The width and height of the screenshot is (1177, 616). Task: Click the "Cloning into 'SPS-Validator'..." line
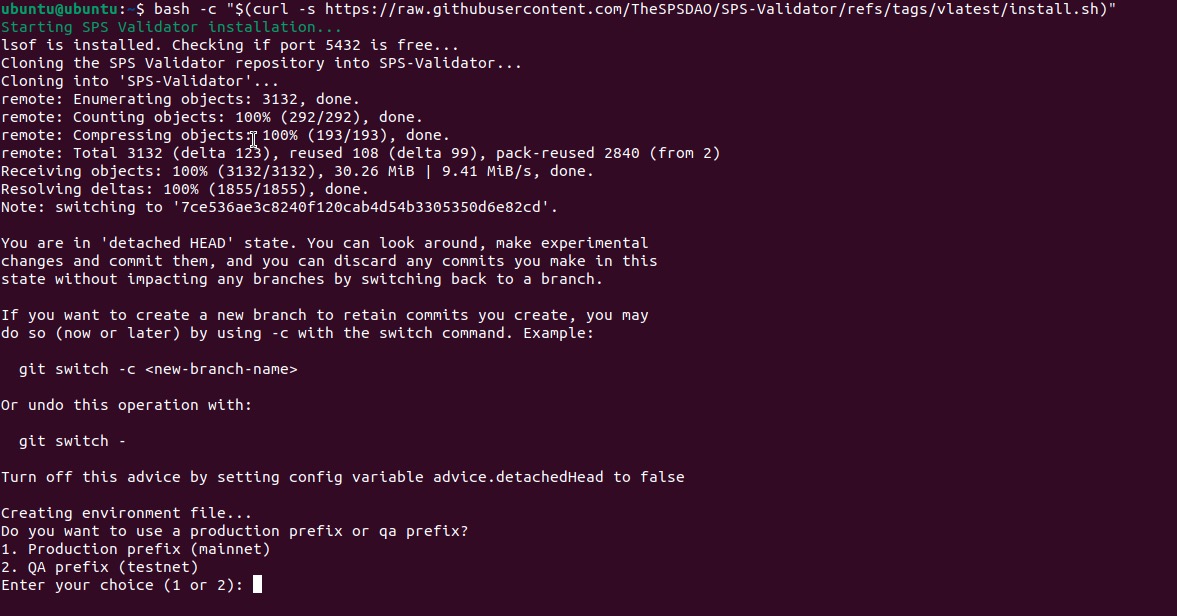tap(140, 81)
